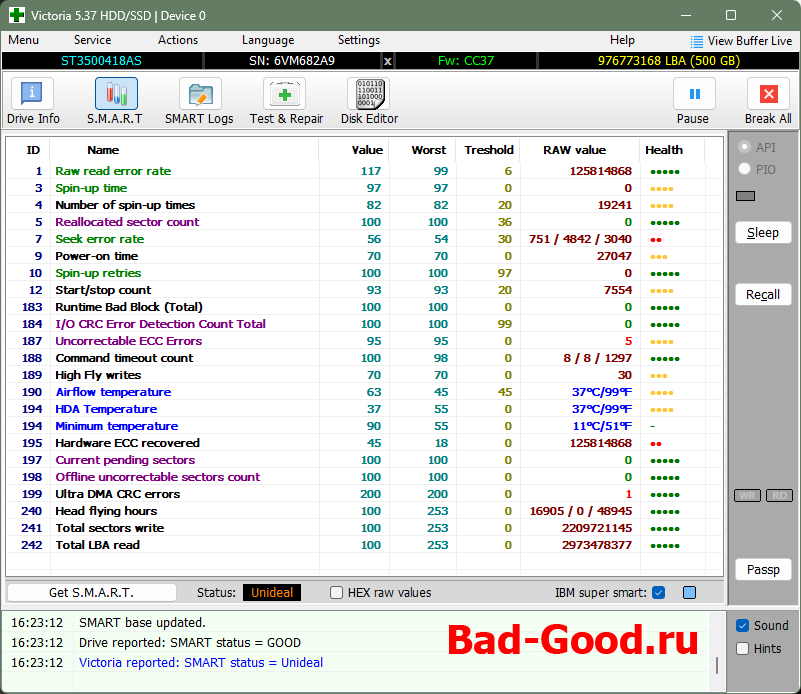
Task: Open SMART Logs from the toolbar
Action: (199, 101)
